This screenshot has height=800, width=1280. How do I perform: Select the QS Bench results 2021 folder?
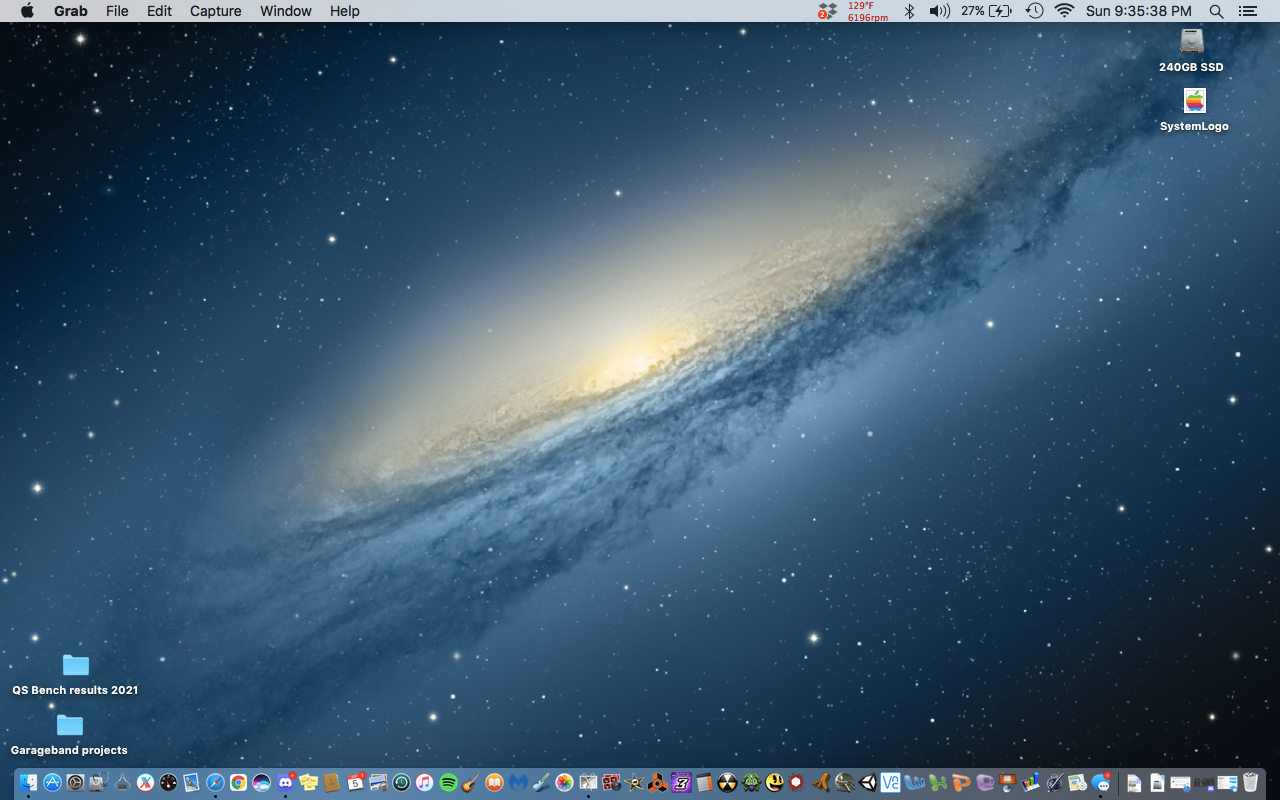click(x=76, y=666)
